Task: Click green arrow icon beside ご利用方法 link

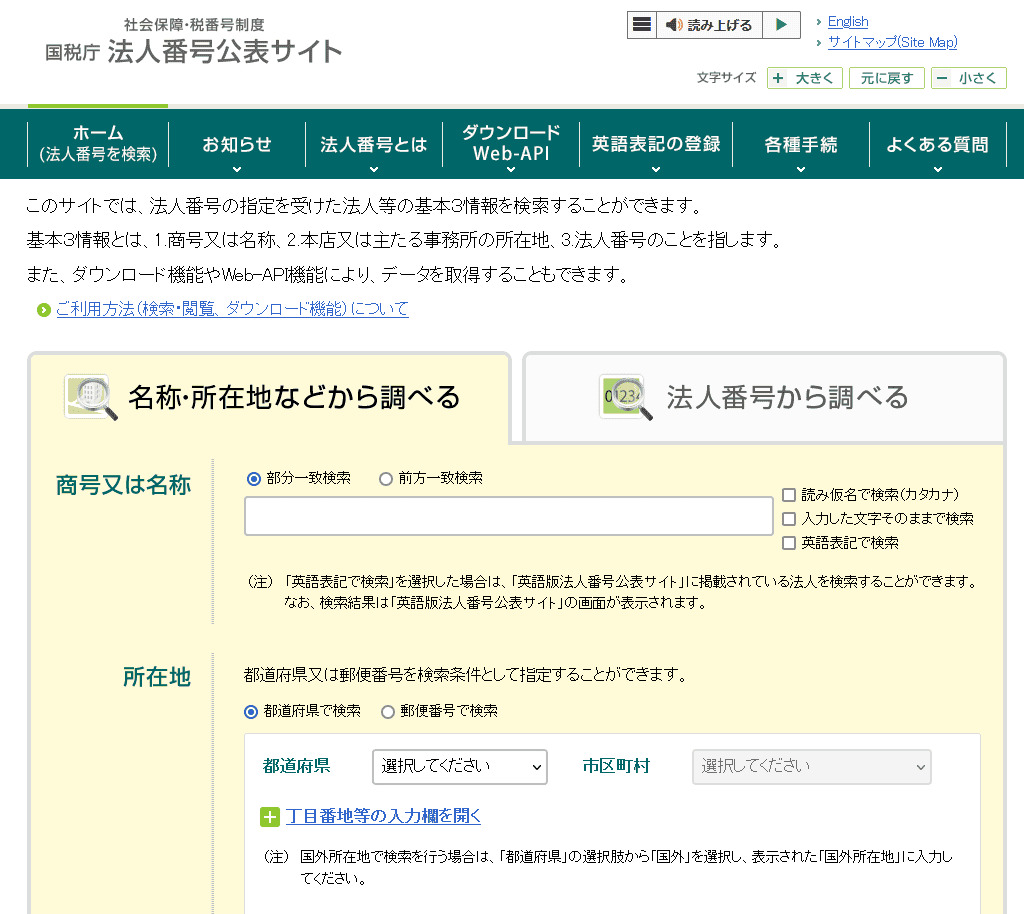Action: click(x=43, y=310)
